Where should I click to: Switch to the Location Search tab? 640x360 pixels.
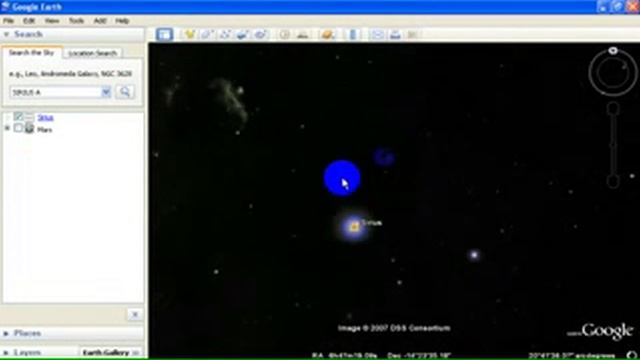click(x=93, y=53)
